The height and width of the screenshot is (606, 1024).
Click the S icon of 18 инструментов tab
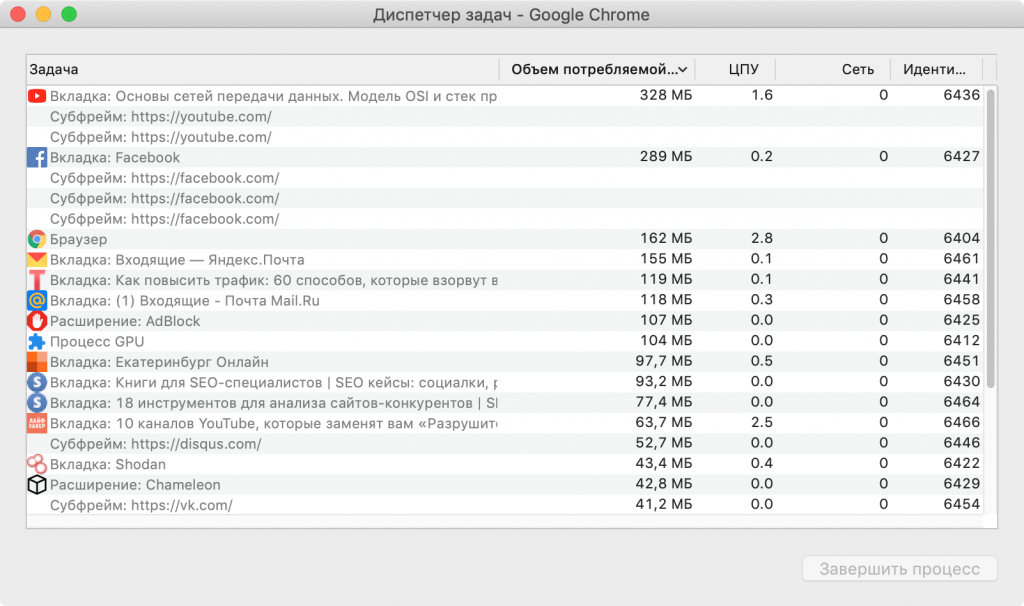[x=37, y=403]
